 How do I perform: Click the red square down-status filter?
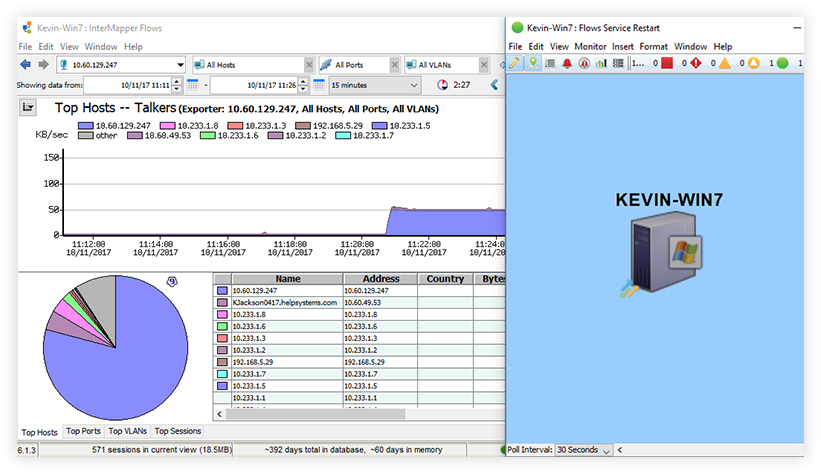[667, 63]
